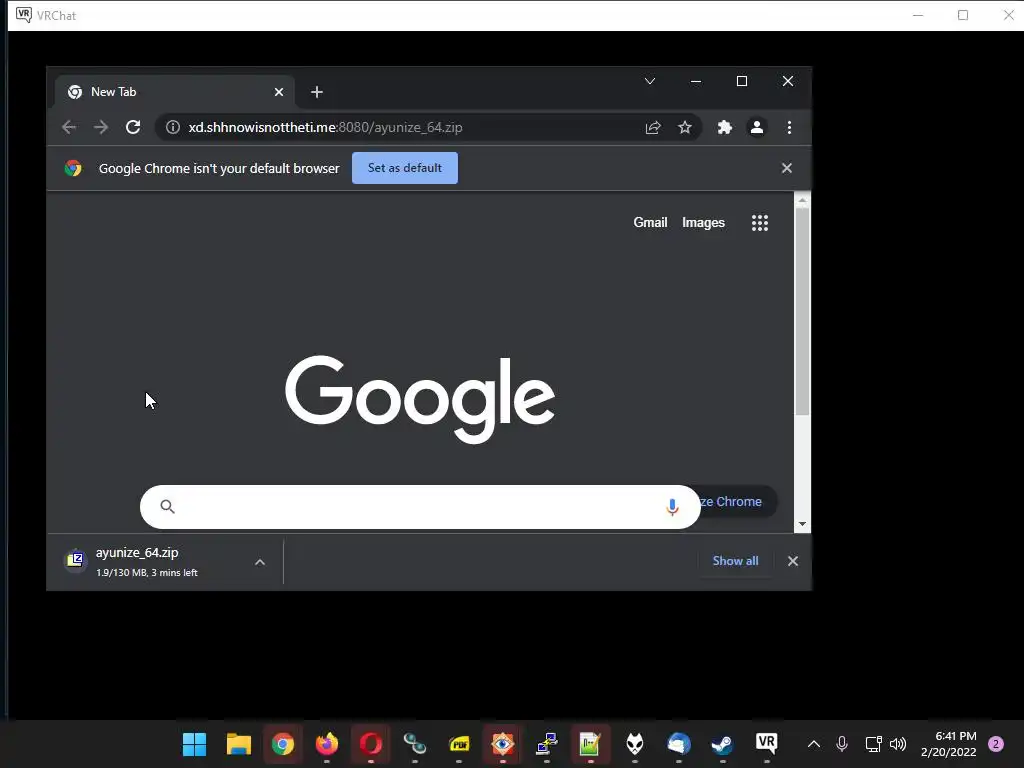
Task: Click the microphone icon in system tray
Action: [x=842, y=744]
